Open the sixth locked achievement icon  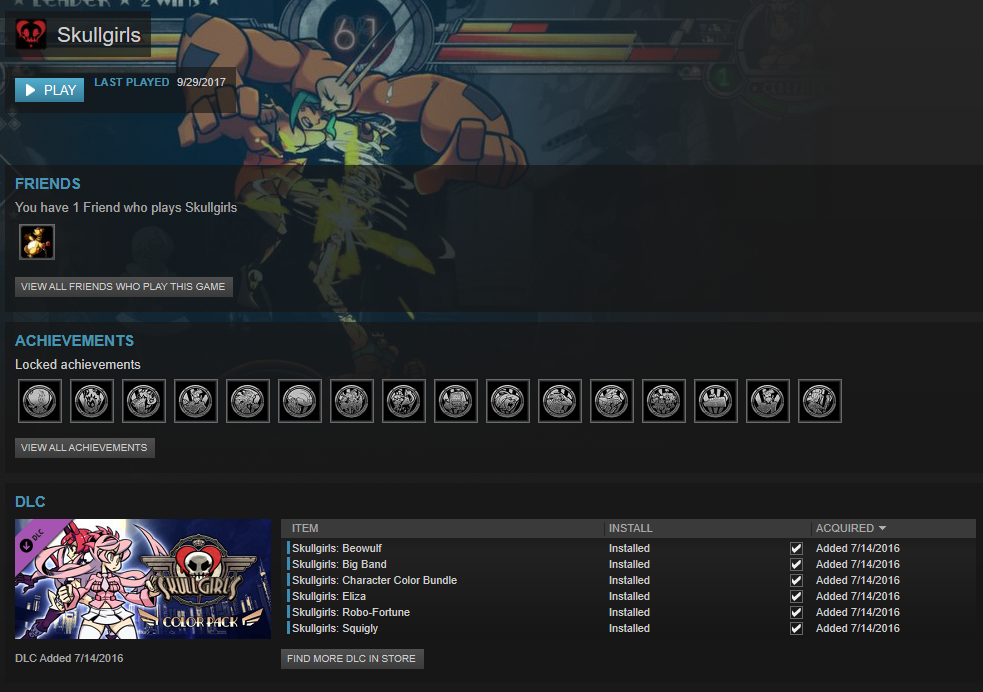(300, 401)
